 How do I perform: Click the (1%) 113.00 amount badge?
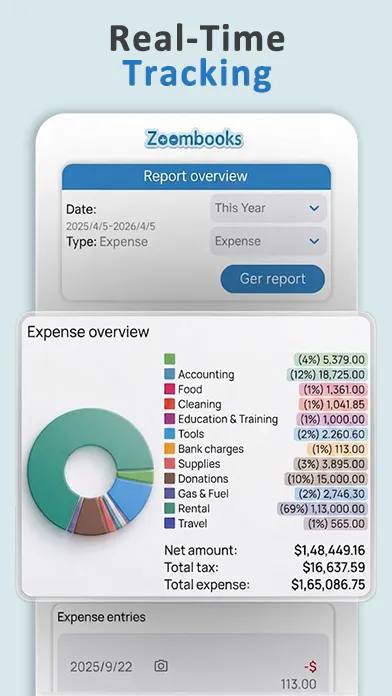338,449
